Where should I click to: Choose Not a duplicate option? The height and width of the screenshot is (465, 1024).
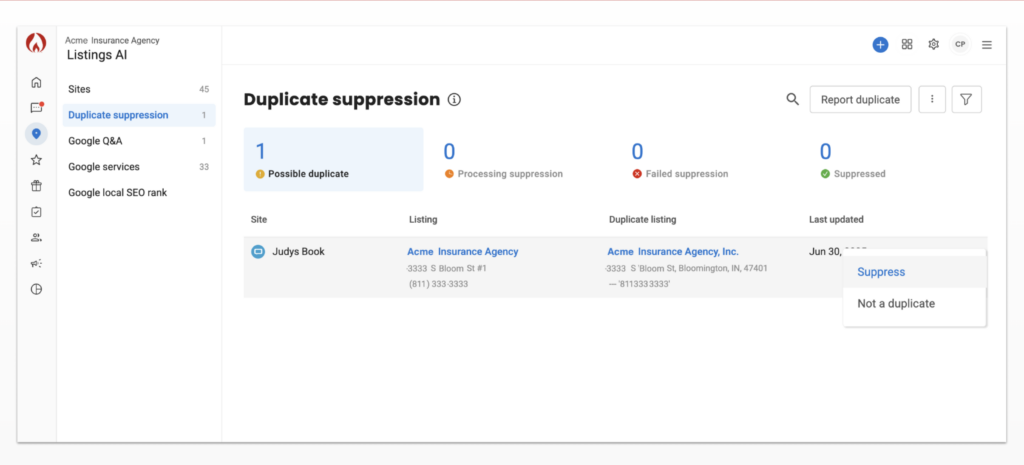[914, 304]
